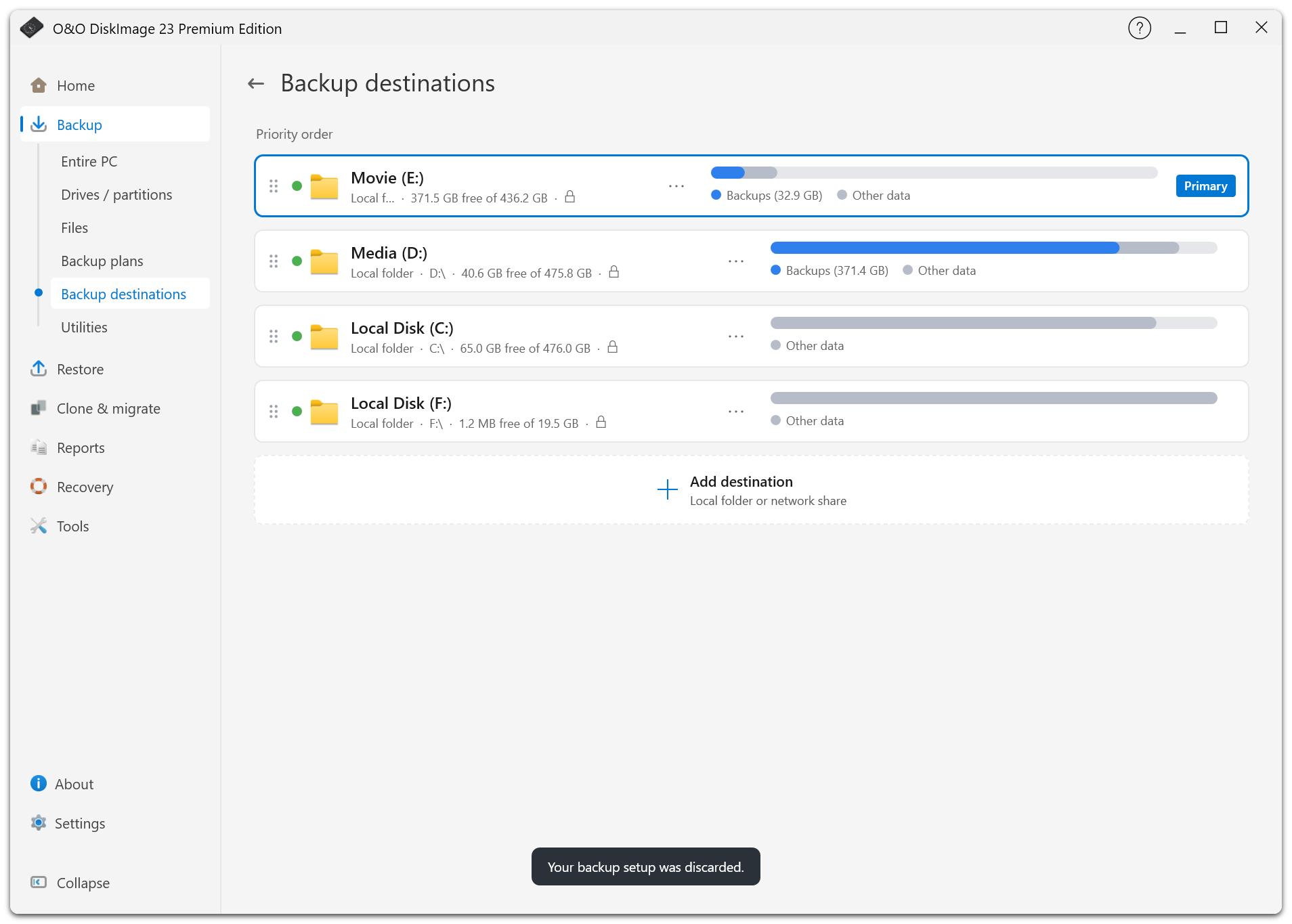The width and height of the screenshot is (1292, 924).
Task: Click the Tools wrench icon
Action: pyautogui.click(x=39, y=526)
